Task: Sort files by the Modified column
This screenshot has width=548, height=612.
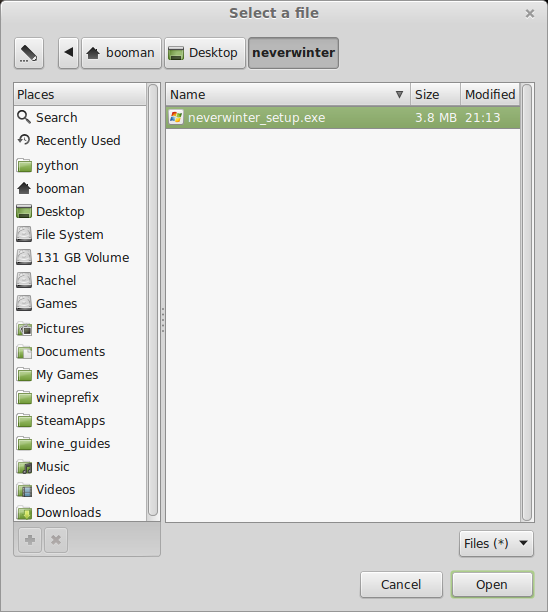Action: (490, 94)
